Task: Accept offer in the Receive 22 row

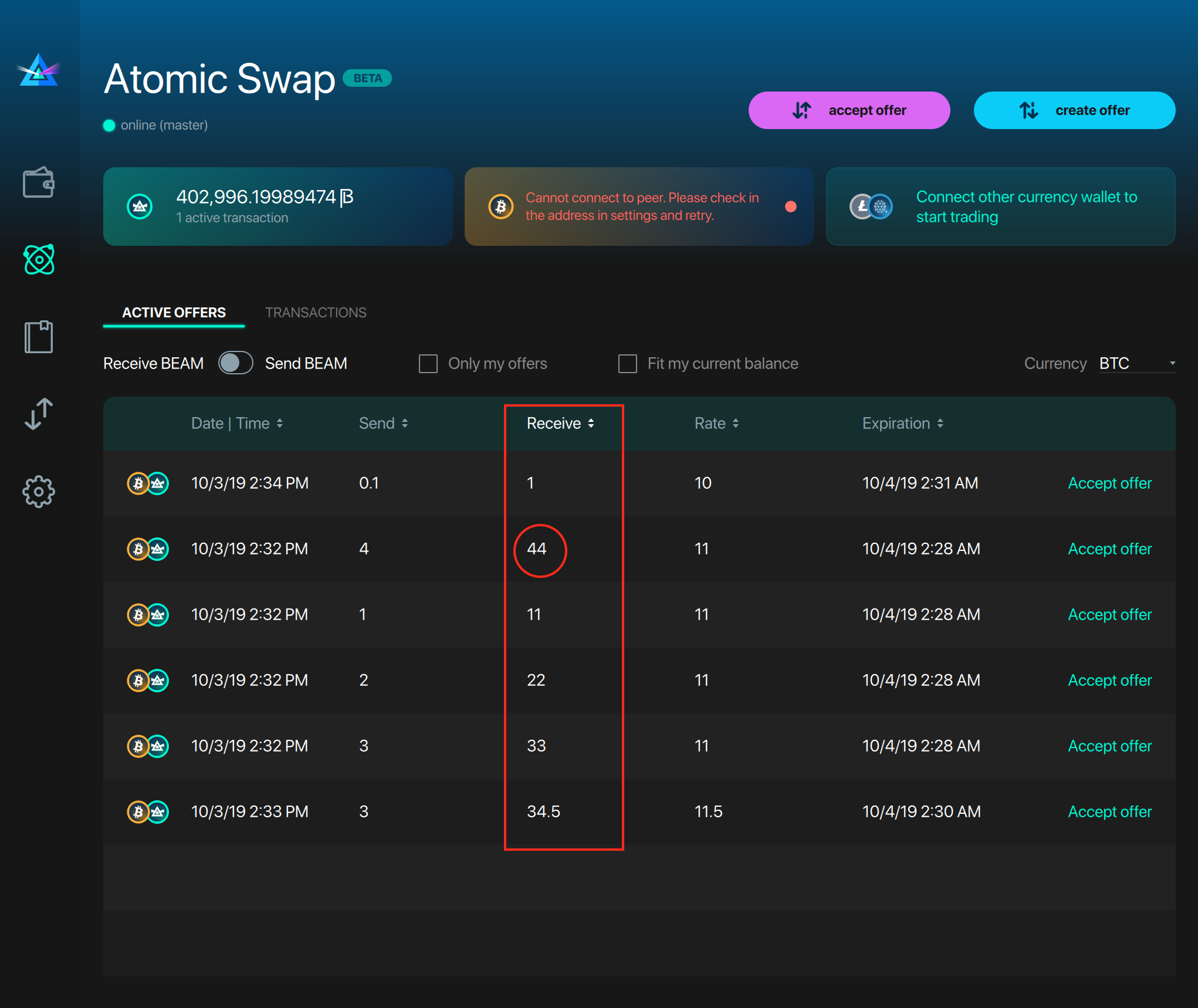Action: [x=1109, y=681]
